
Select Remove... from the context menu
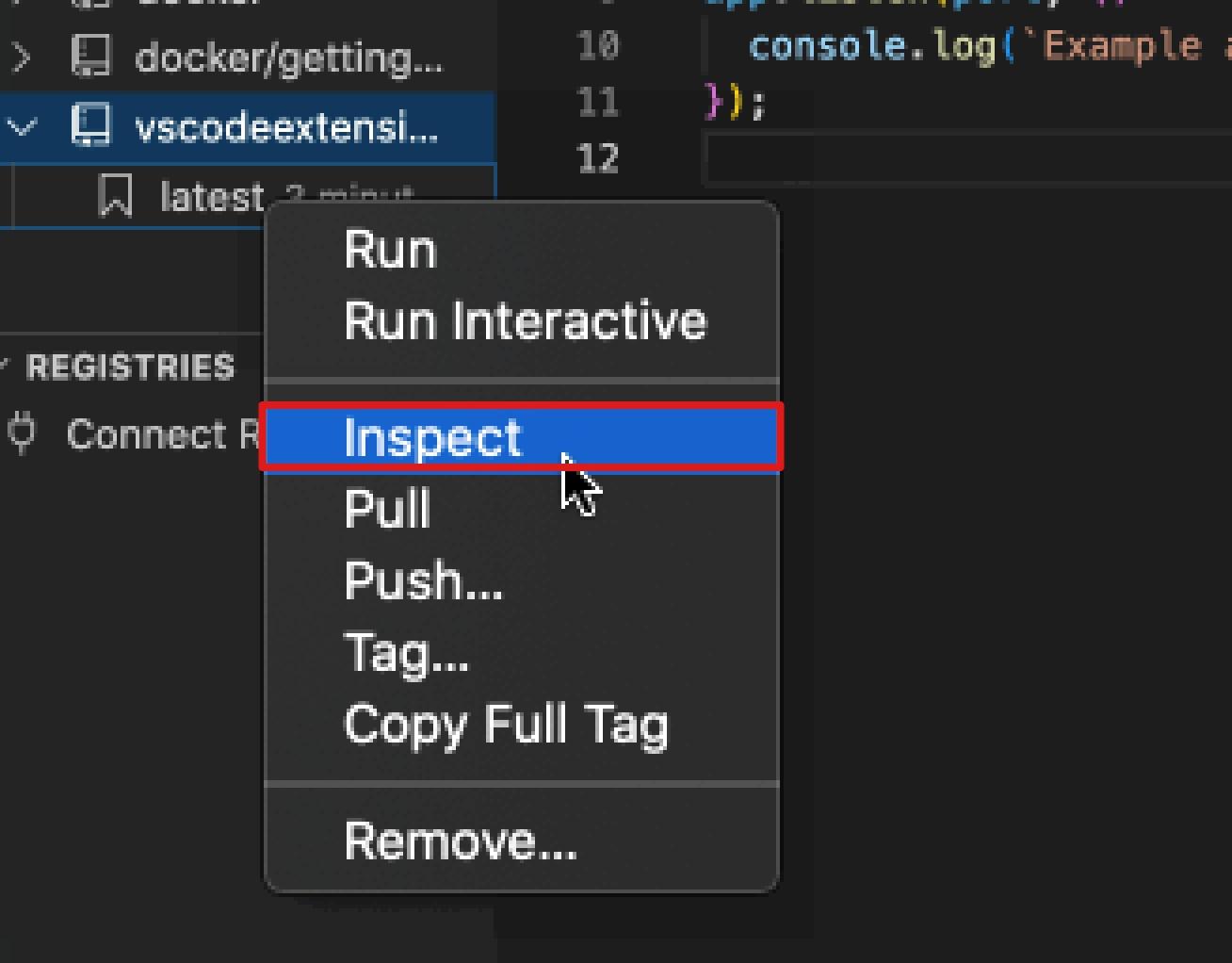[461, 841]
